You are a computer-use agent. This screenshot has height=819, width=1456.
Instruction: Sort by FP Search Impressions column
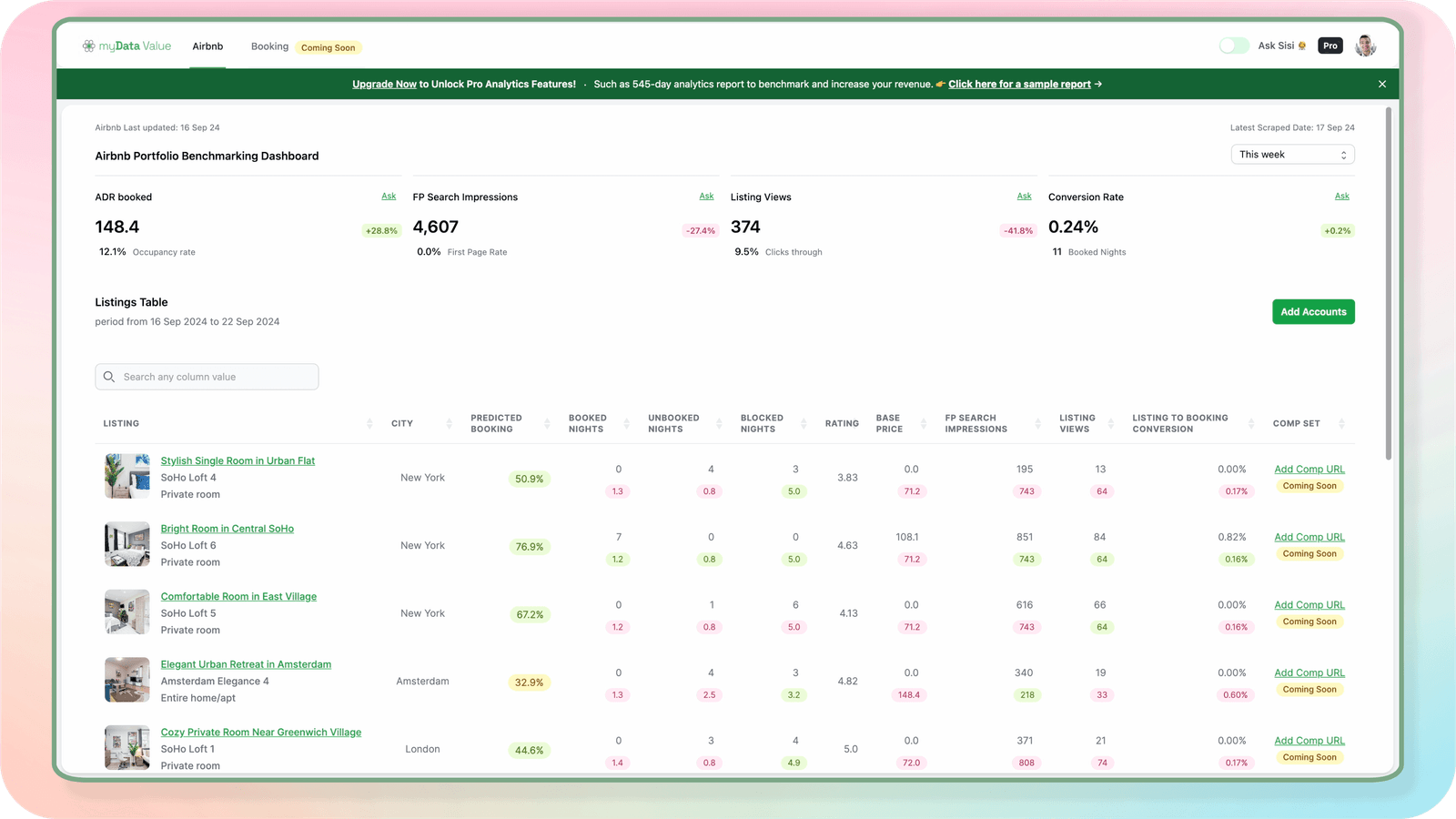click(x=1037, y=424)
